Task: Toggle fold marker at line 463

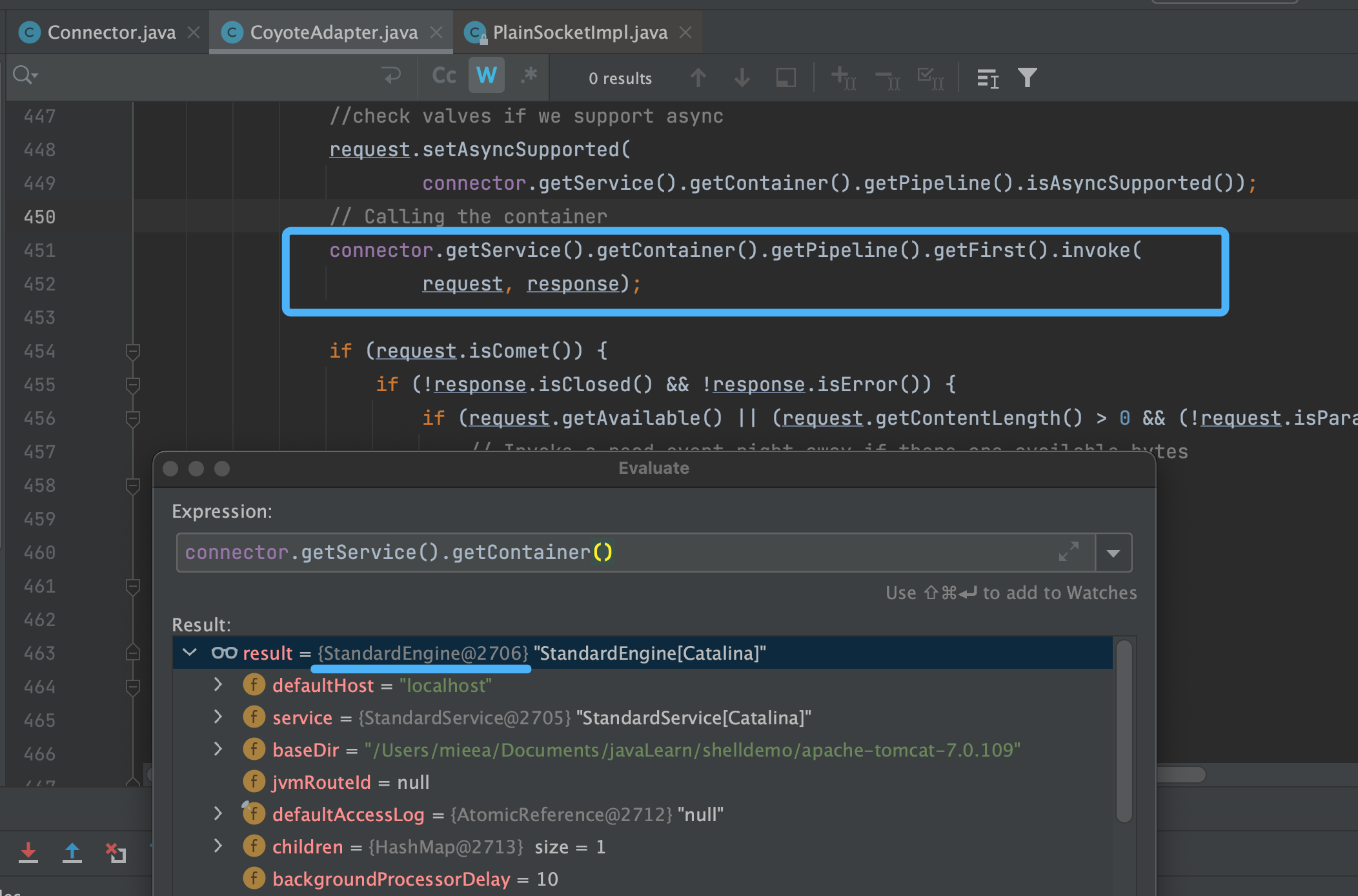Action: (133, 653)
